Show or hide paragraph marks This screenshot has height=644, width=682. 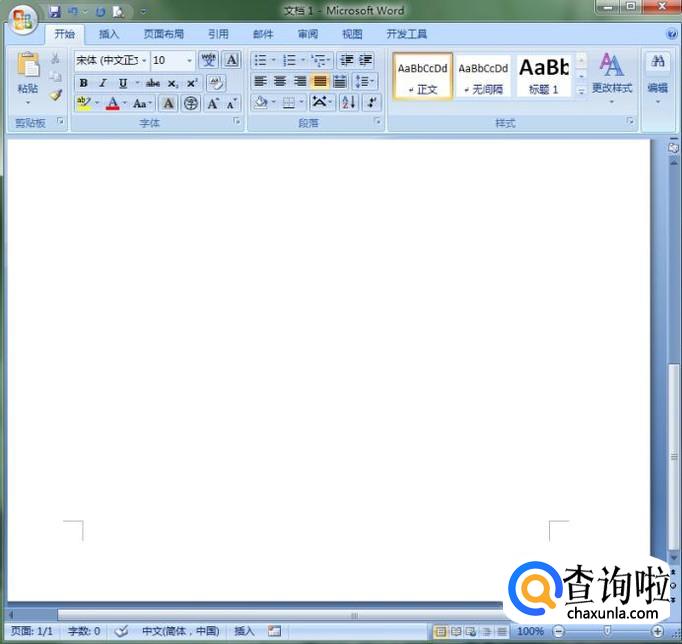(372, 103)
